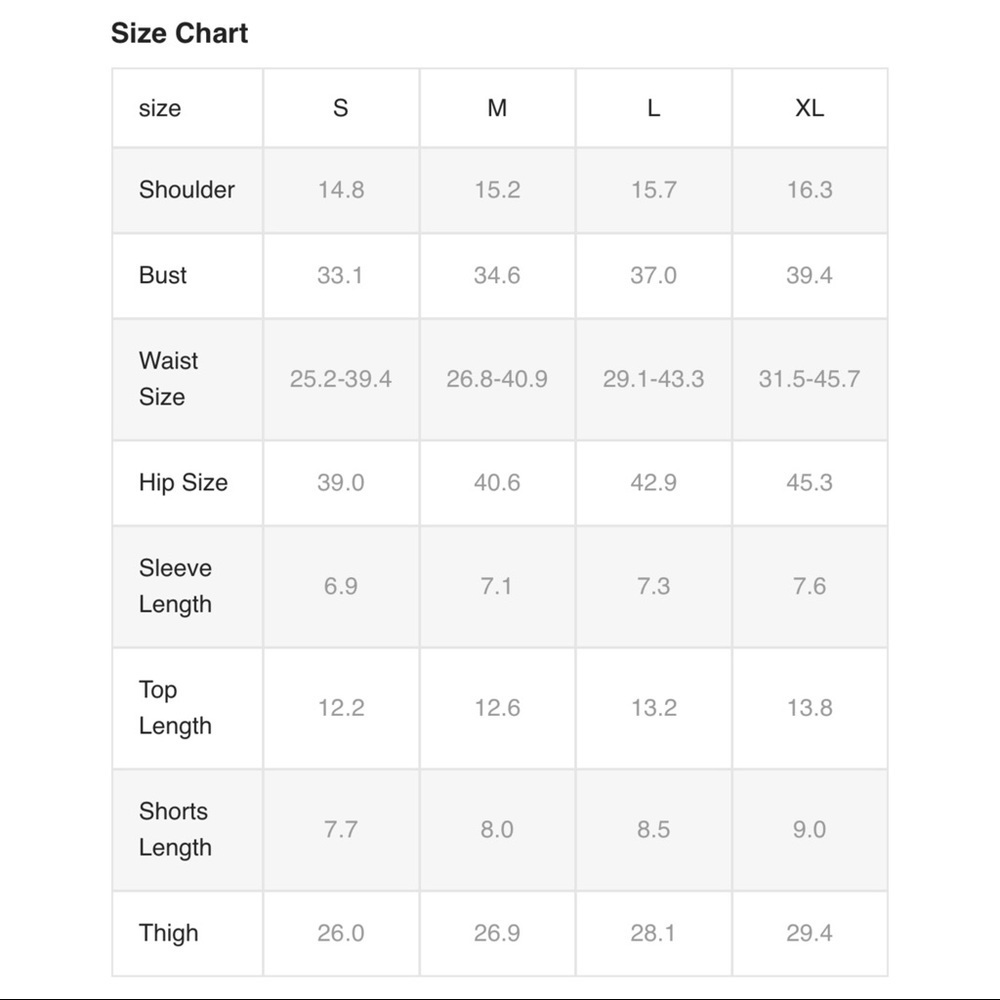This screenshot has width=1000, height=1000.
Task: Click the Size Chart heading
Action: [179, 33]
